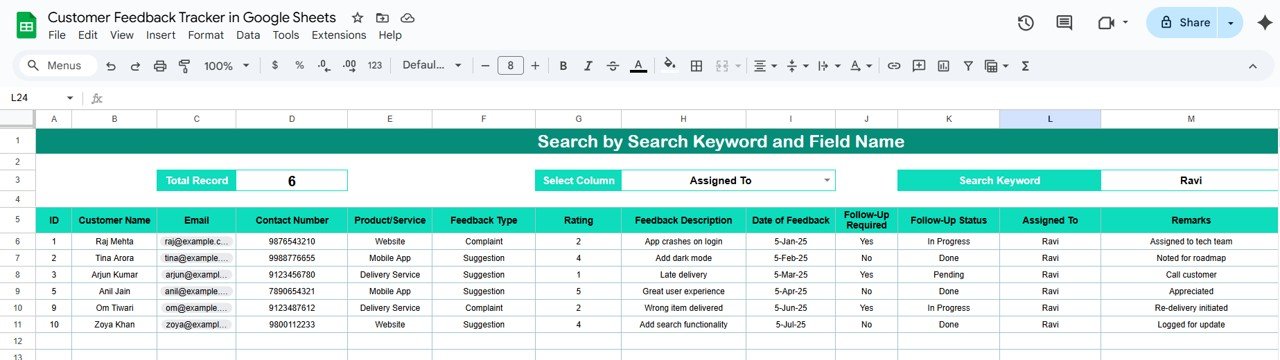Click the raj@example email cell
The image size is (1280, 360).
196,241
